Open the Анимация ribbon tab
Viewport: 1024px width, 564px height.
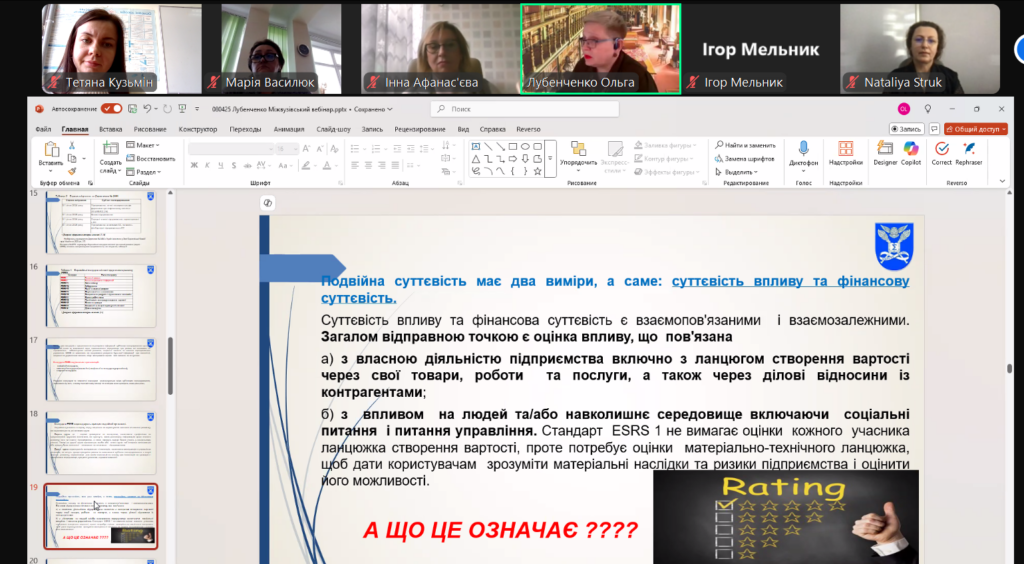[x=289, y=129]
